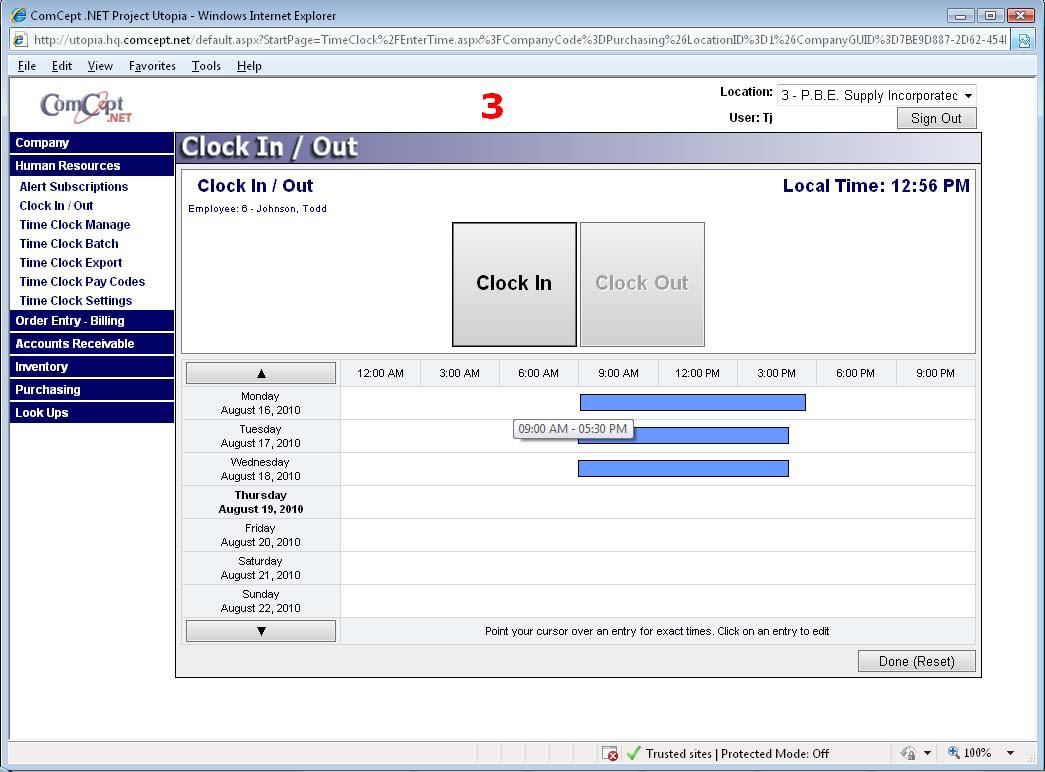Expand the Inventory section in sidebar
1045x772 pixels.
(42, 367)
